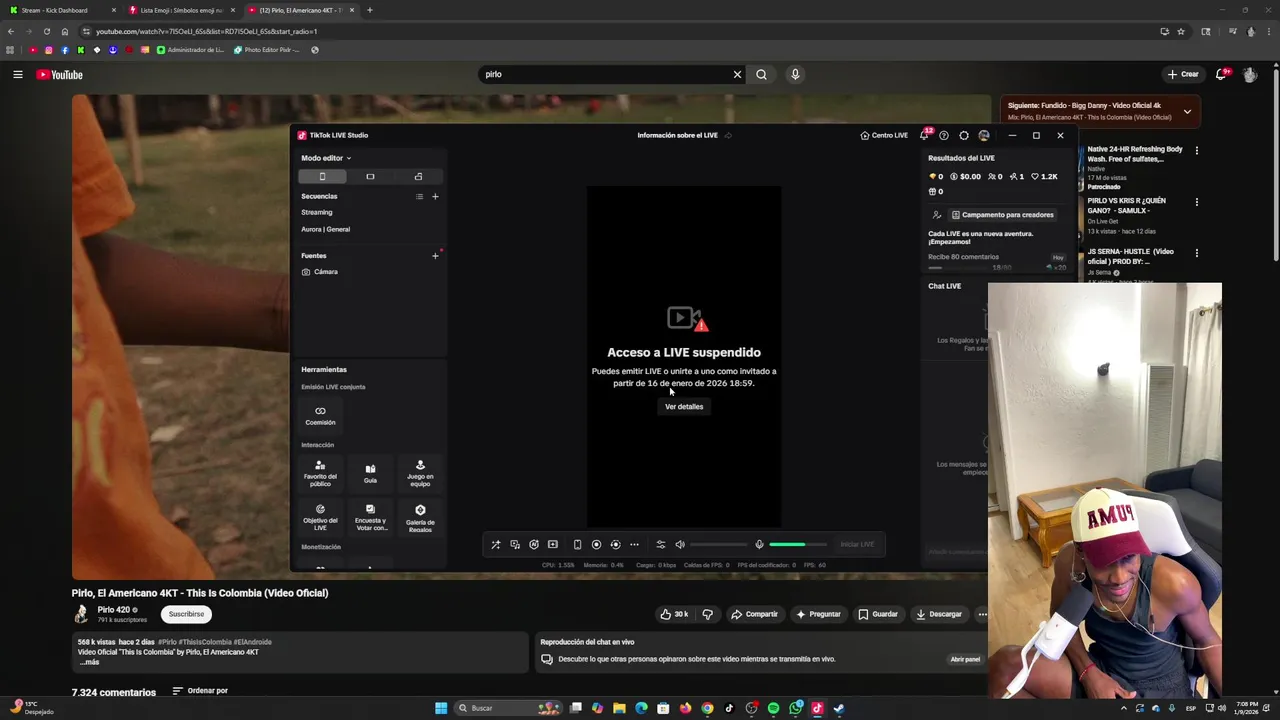1280x720 pixels.
Task: Open options for Native body wash ad
Action: pos(1197,151)
